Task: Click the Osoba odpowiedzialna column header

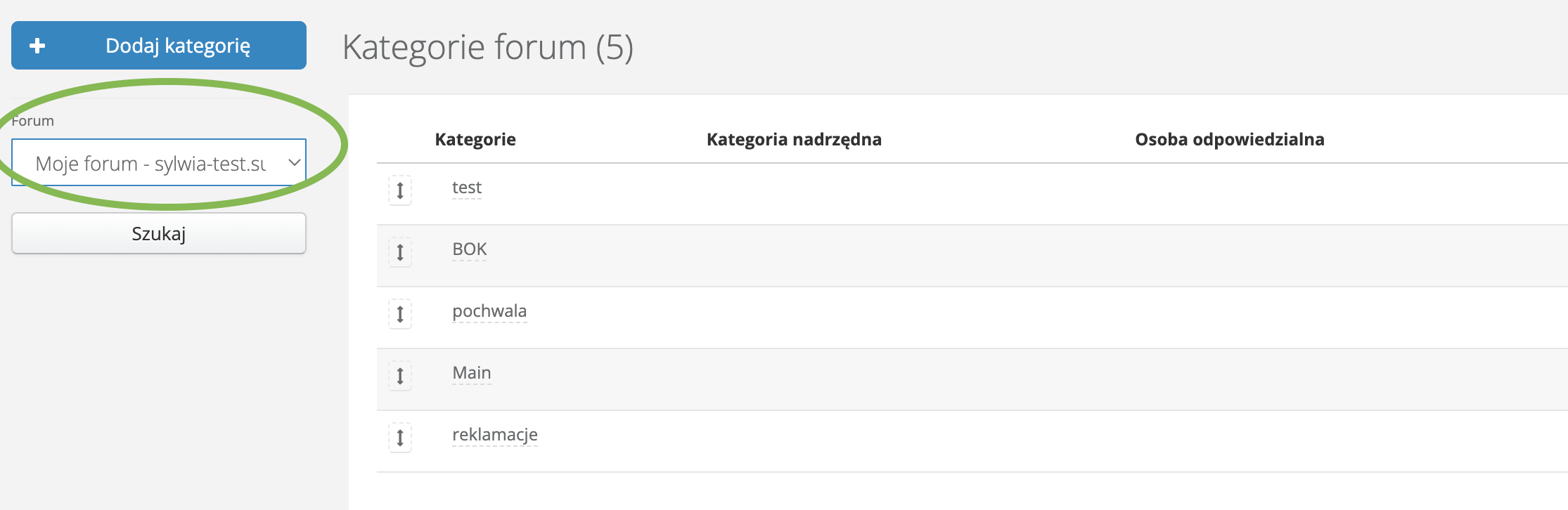Action: click(1229, 139)
